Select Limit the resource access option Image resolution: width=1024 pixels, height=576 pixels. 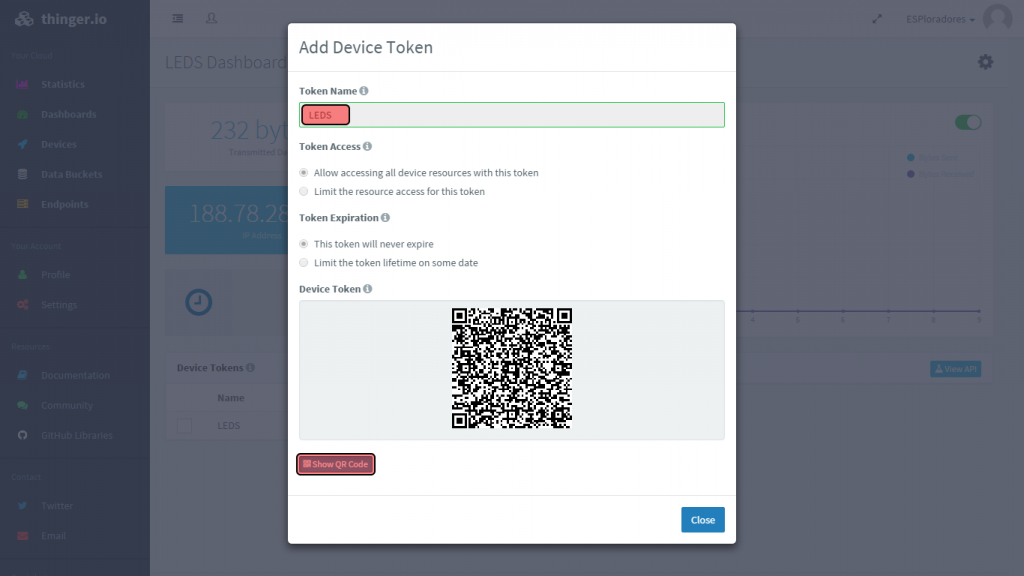click(304, 191)
